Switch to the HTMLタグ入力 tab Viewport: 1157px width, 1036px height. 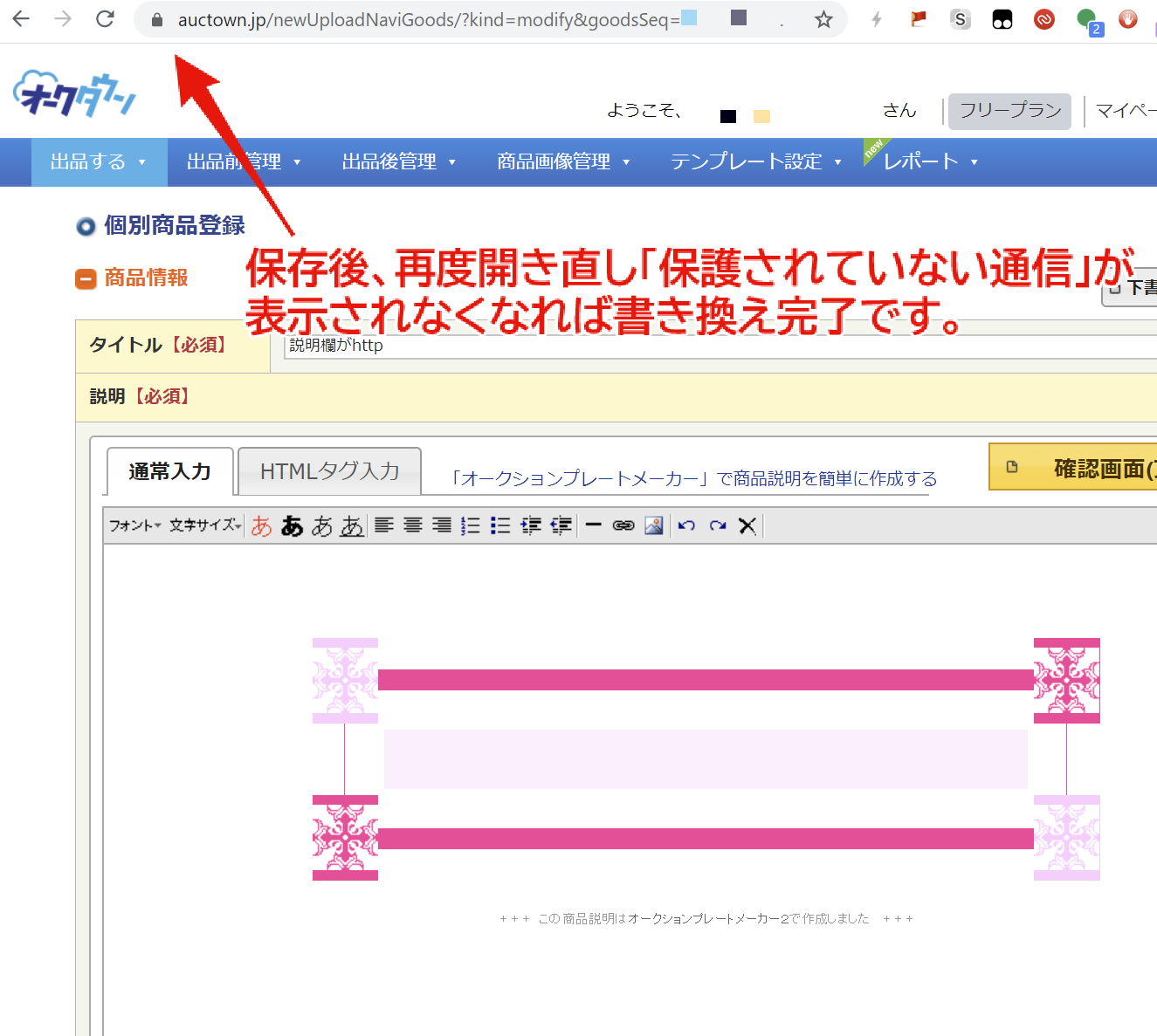coord(330,471)
